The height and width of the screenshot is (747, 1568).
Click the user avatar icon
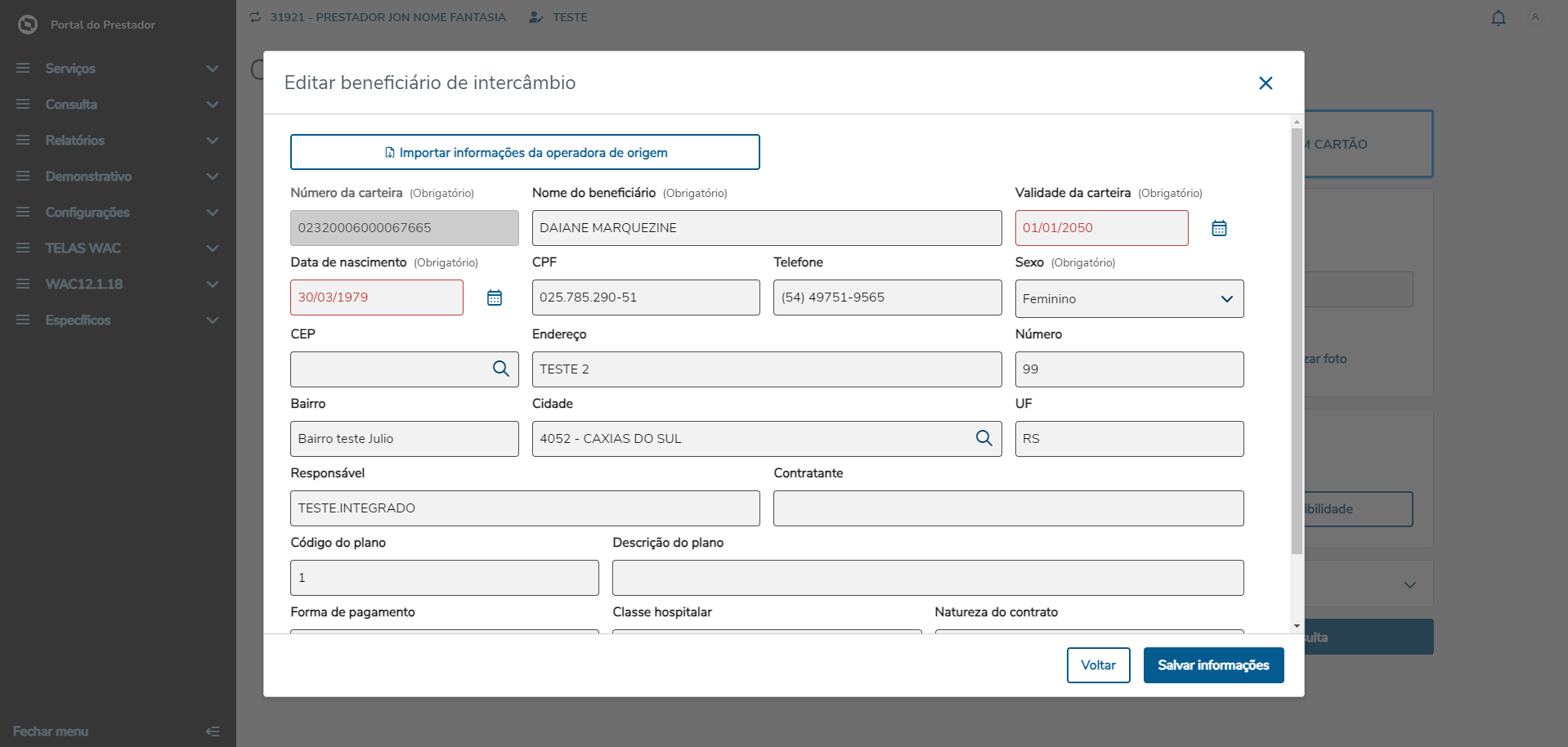click(x=1534, y=18)
